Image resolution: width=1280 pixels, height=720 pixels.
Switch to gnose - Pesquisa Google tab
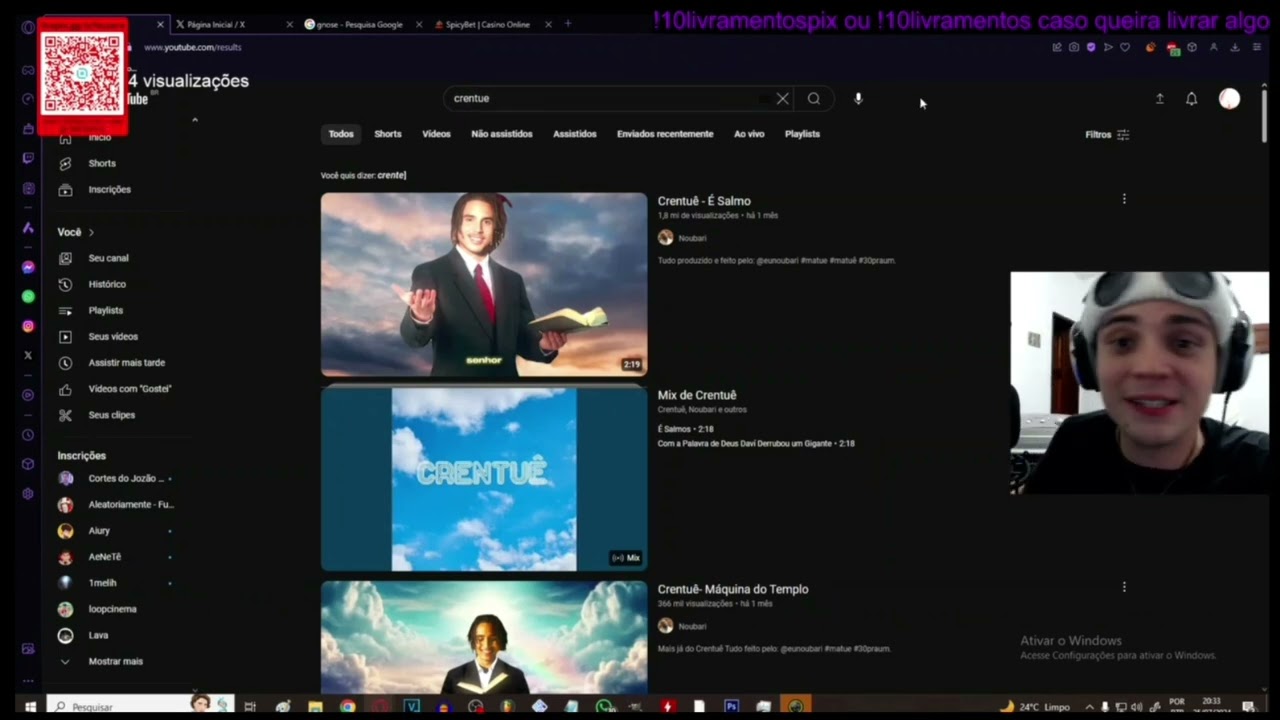[x=362, y=24]
